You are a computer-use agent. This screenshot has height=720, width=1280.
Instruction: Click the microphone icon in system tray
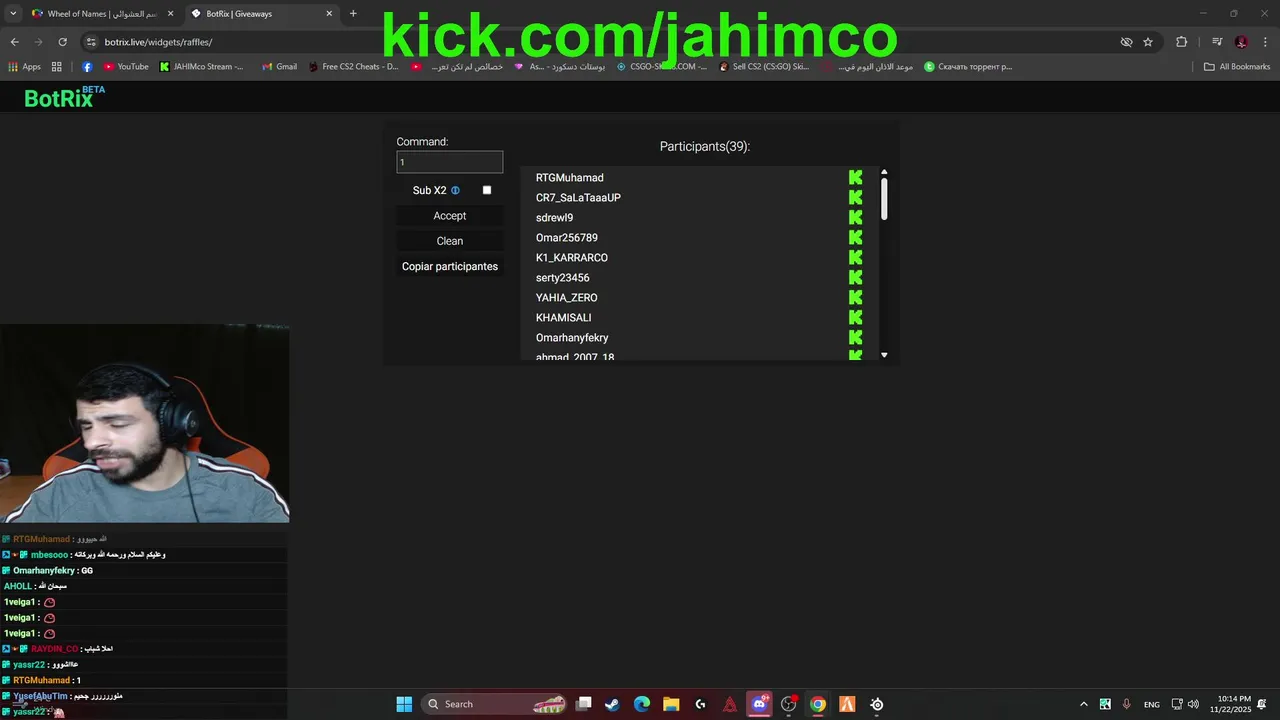coord(1127,704)
